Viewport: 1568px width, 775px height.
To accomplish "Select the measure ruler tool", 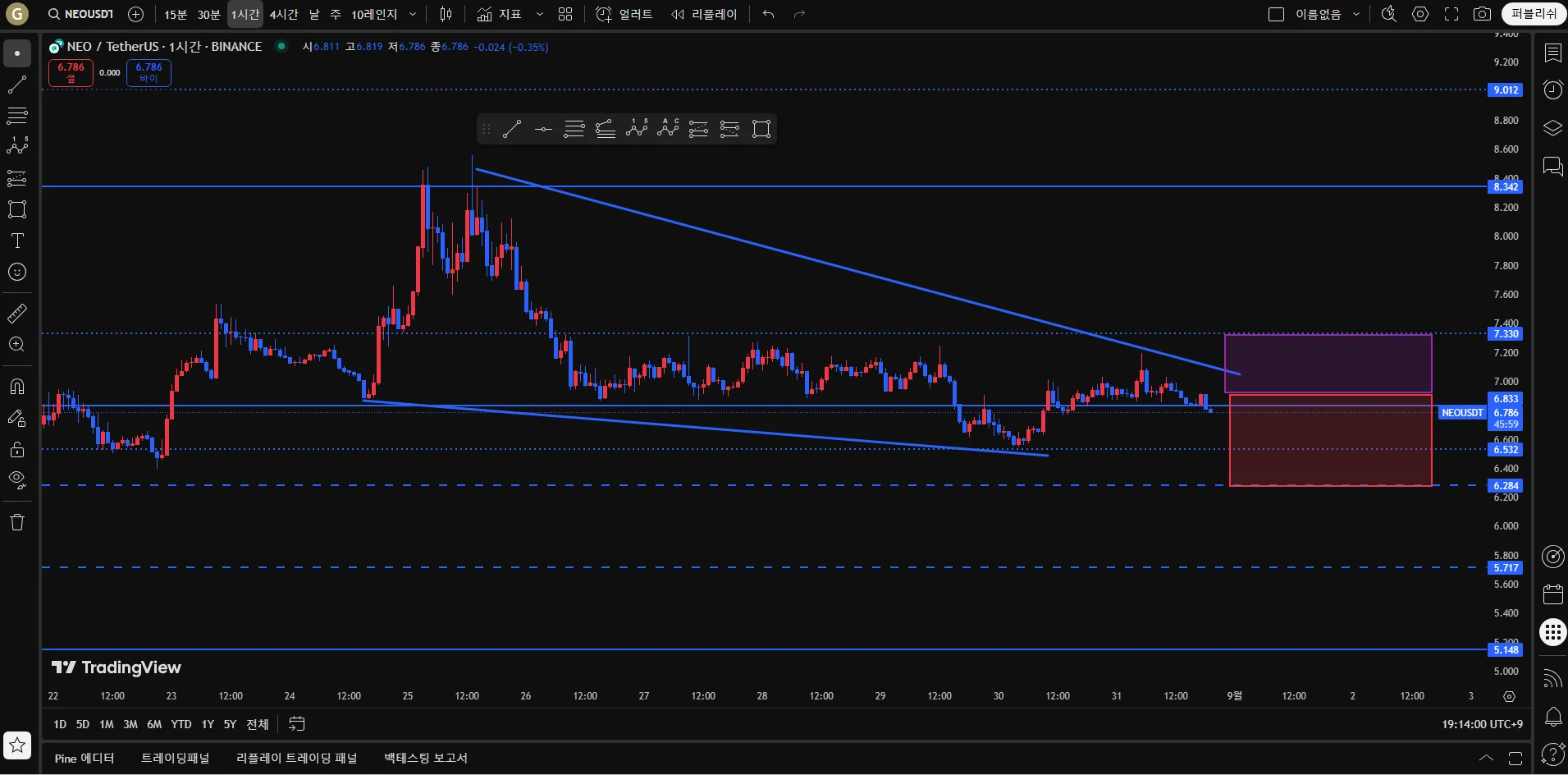I will click(17, 313).
